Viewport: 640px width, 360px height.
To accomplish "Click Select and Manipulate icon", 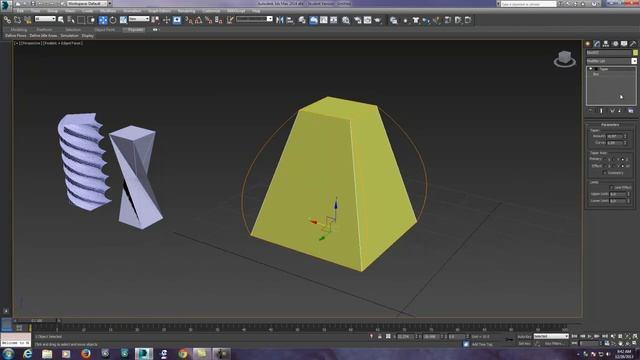I will tap(166, 20).
